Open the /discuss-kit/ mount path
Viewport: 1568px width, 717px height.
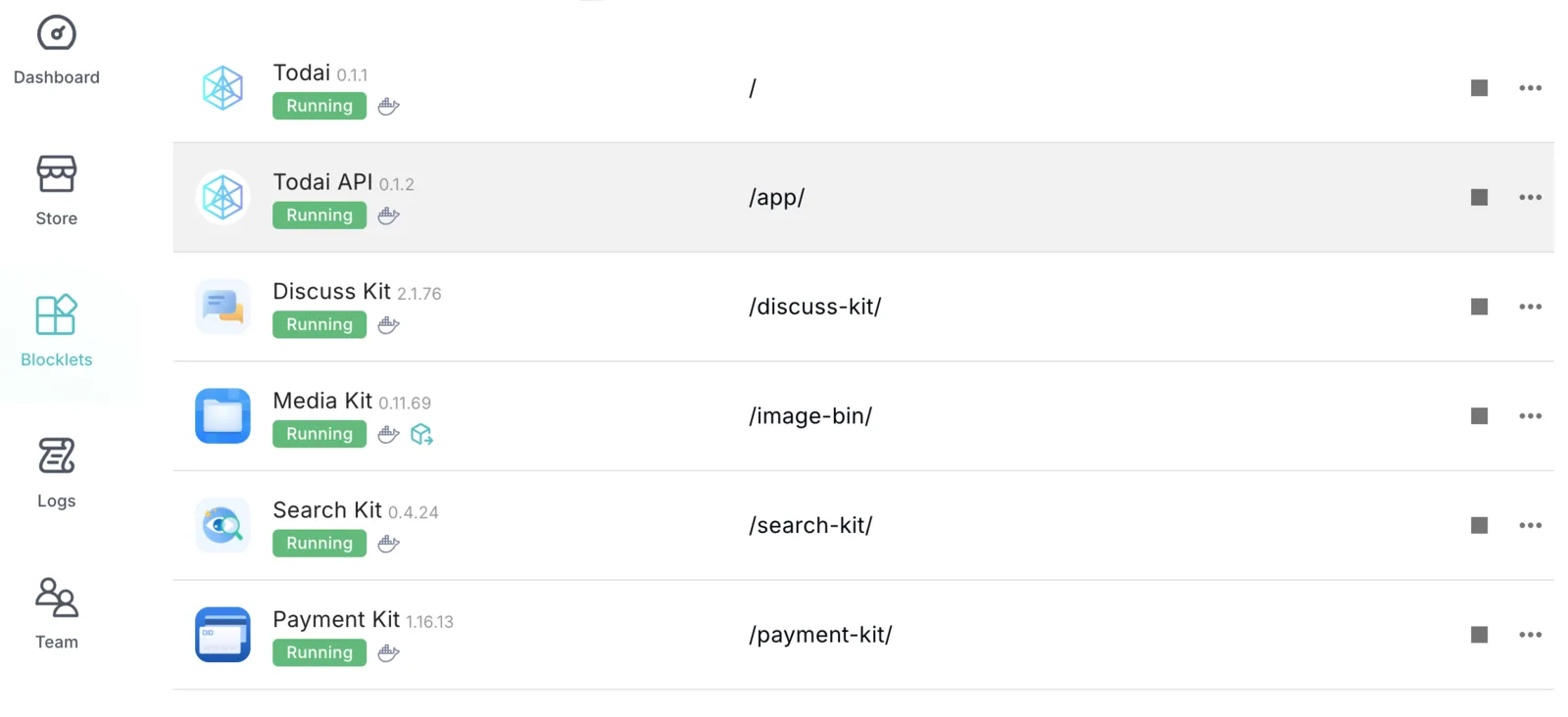pyautogui.click(x=814, y=307)
